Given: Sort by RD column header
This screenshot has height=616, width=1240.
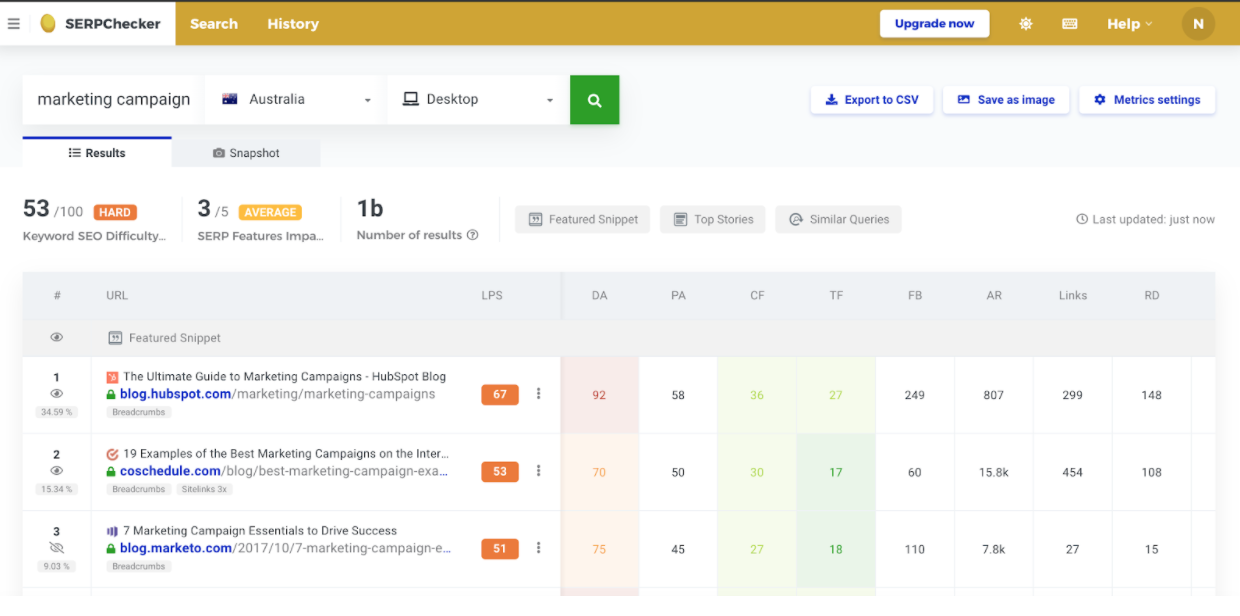Looking at the screenshot, I should (1152, 296).
